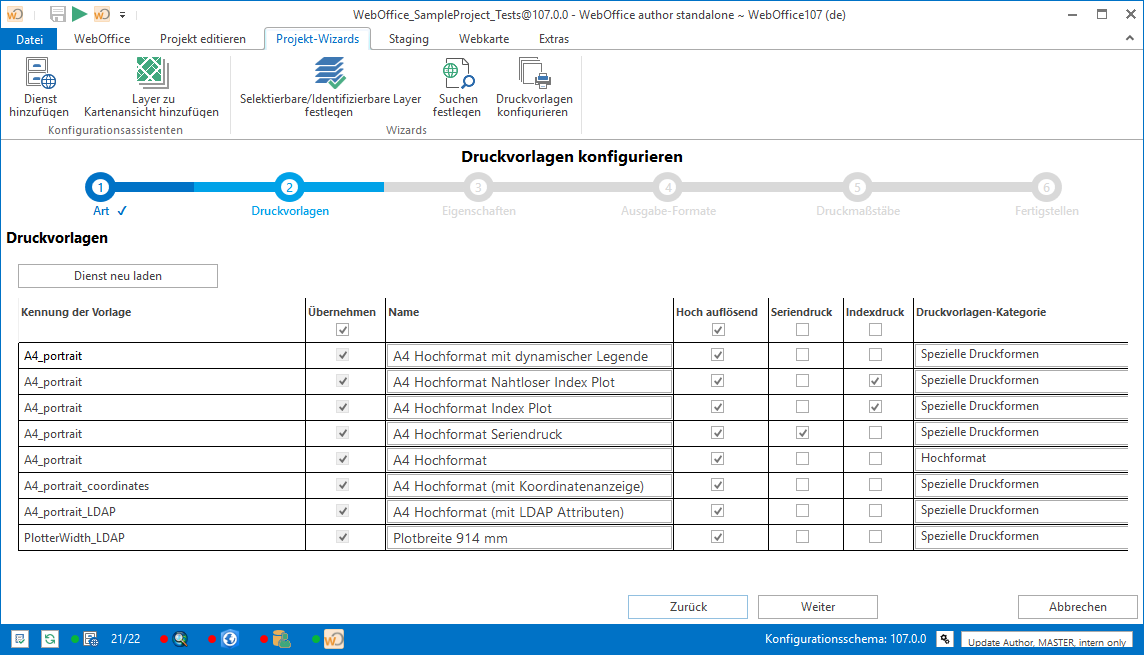1144x655 pixels.
Task: Launch Selektierbare/Identifizierbare Layer festlegen wizard
Action: tap(330, 74)
